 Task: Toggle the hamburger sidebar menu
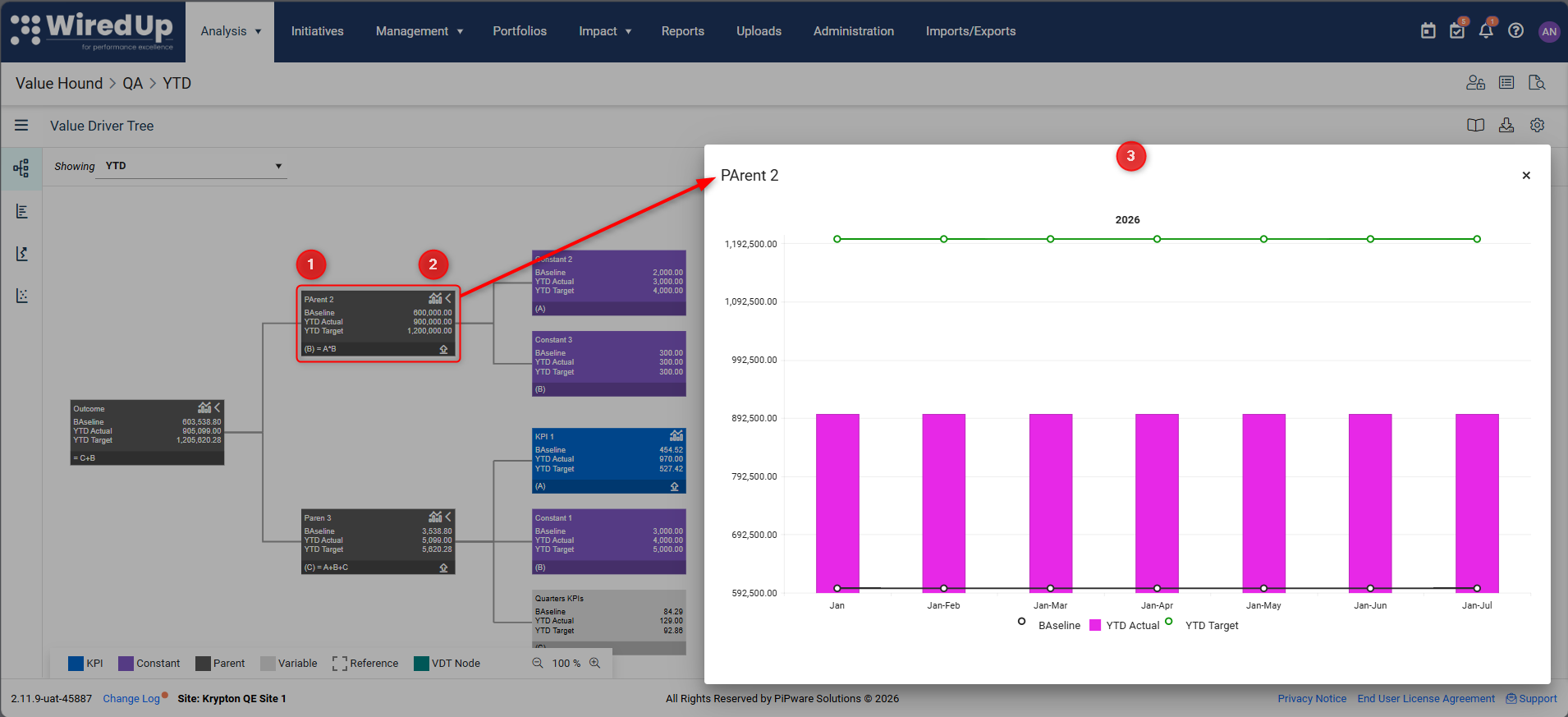pyautogui.click(x=21, y=126)
